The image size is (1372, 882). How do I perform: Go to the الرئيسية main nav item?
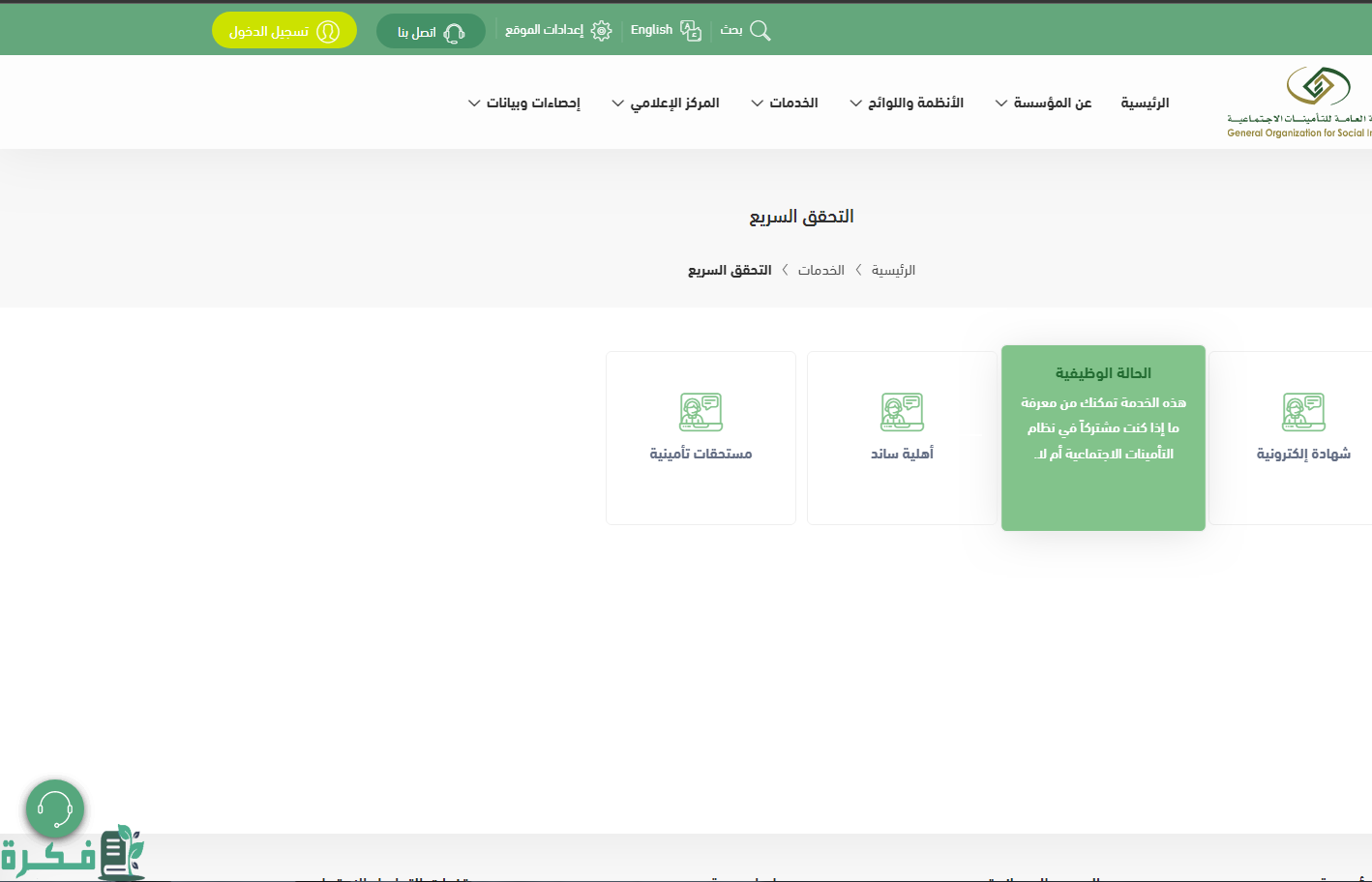(x=1145, y=103)
